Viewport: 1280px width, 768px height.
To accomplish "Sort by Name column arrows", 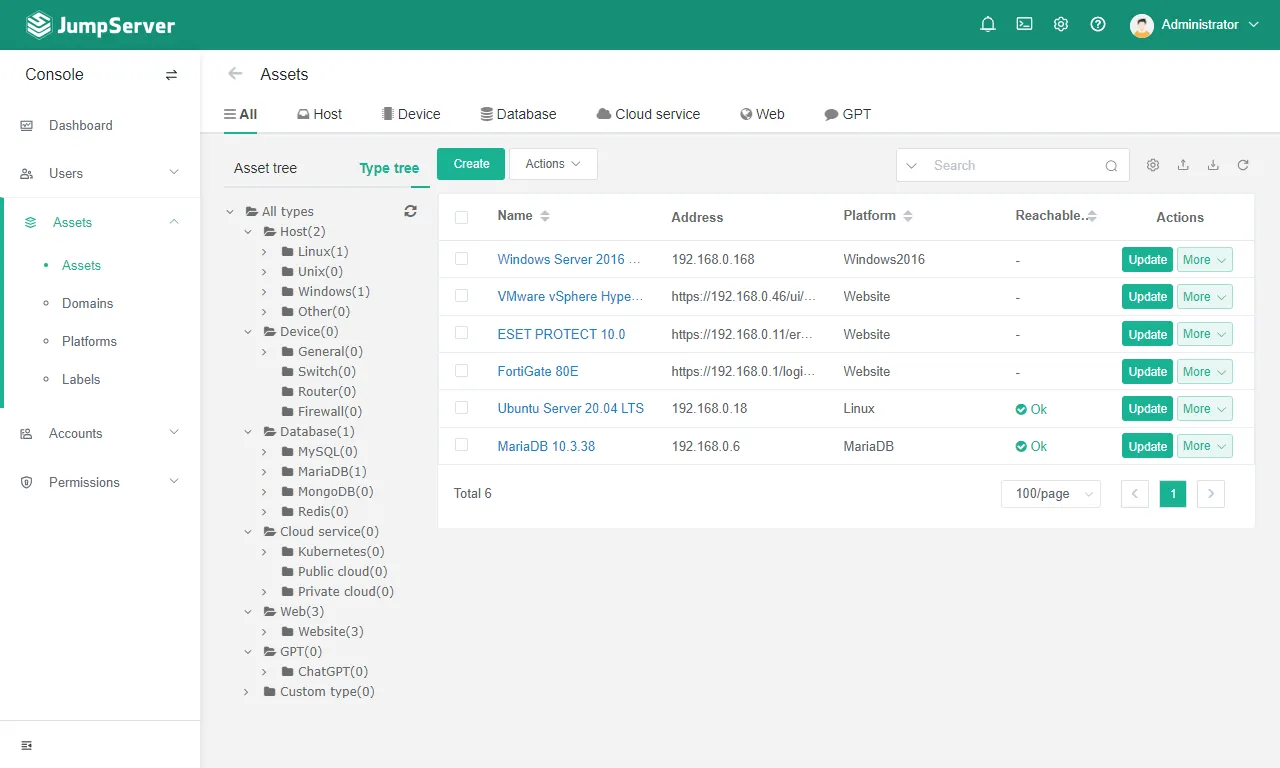I will point(545,216).
